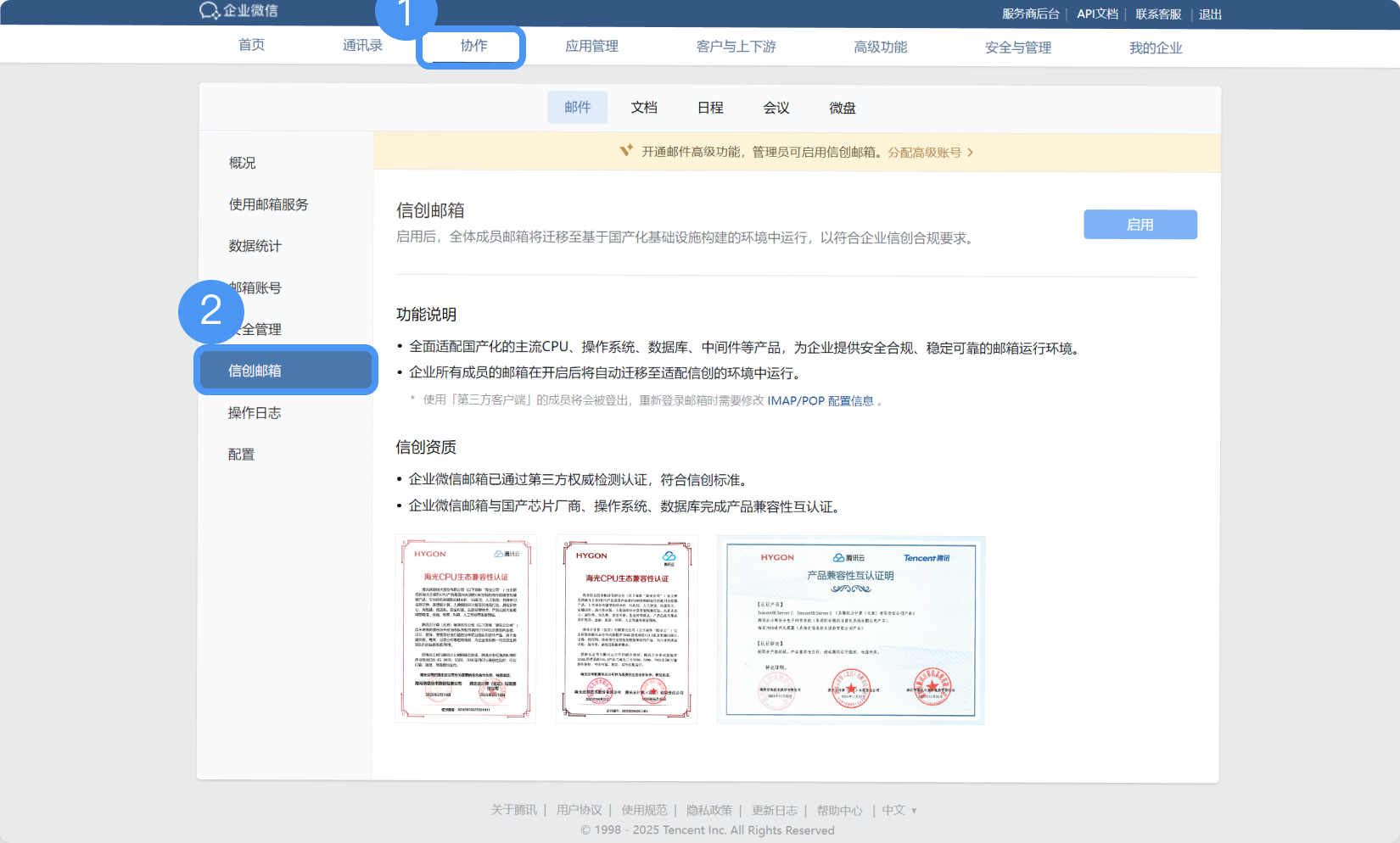Open 用户协议 footer link

click(x=579, y=810)
